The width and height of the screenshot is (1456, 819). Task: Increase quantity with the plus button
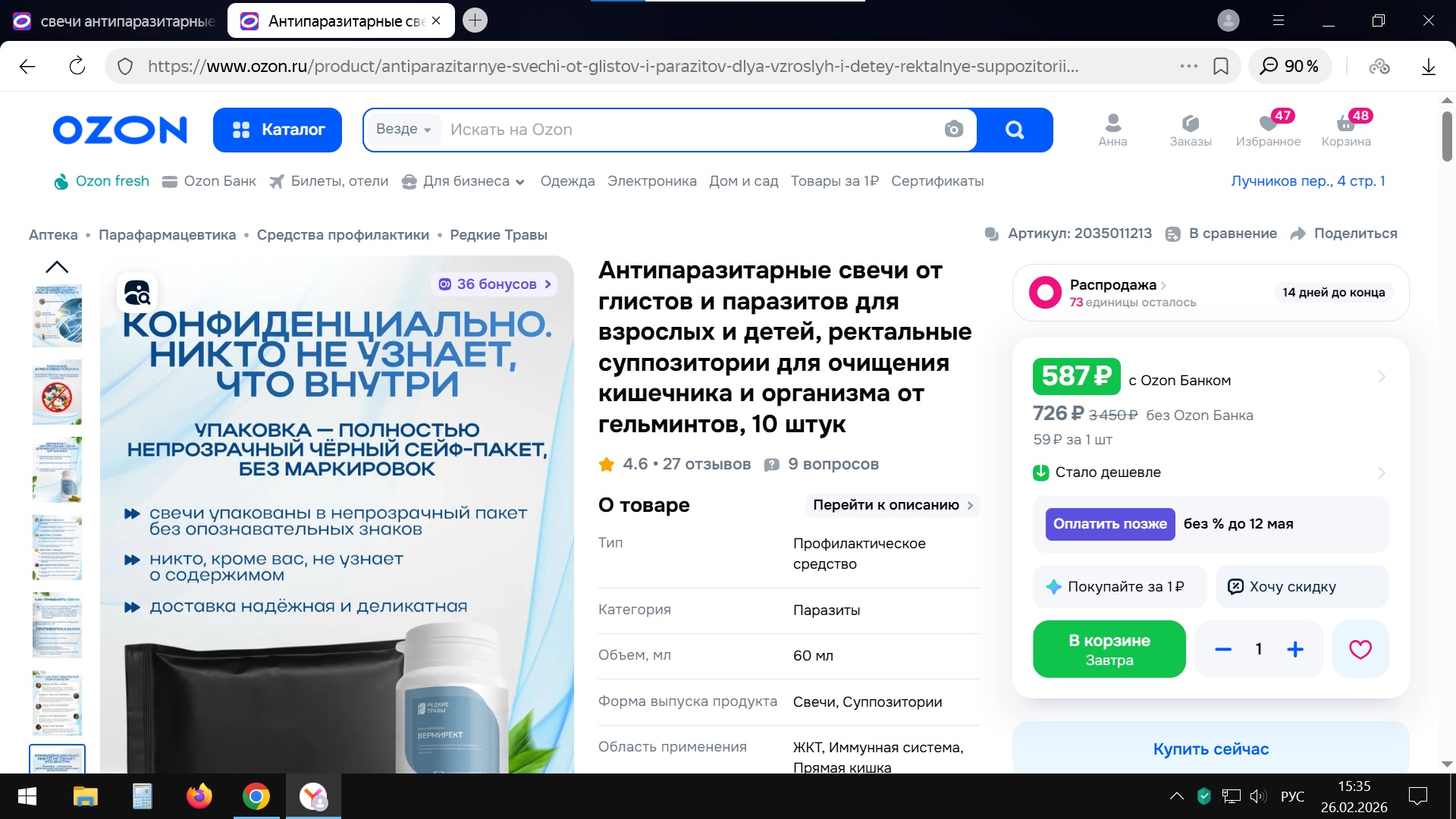point(1295,649)
